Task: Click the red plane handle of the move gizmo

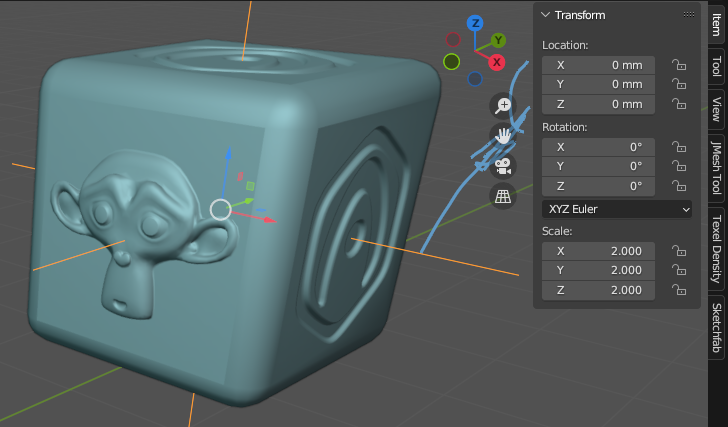Action: coord(240,176)
